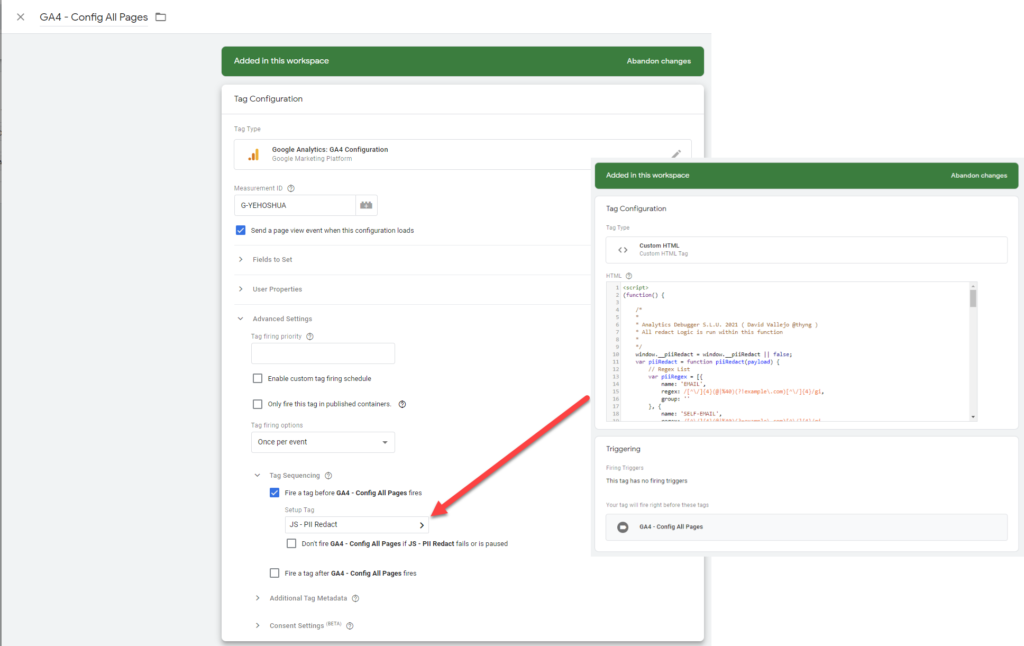Click the GA4 - Config All Pages linked tag row
The image size is (1024, 646).
(807, 527)
